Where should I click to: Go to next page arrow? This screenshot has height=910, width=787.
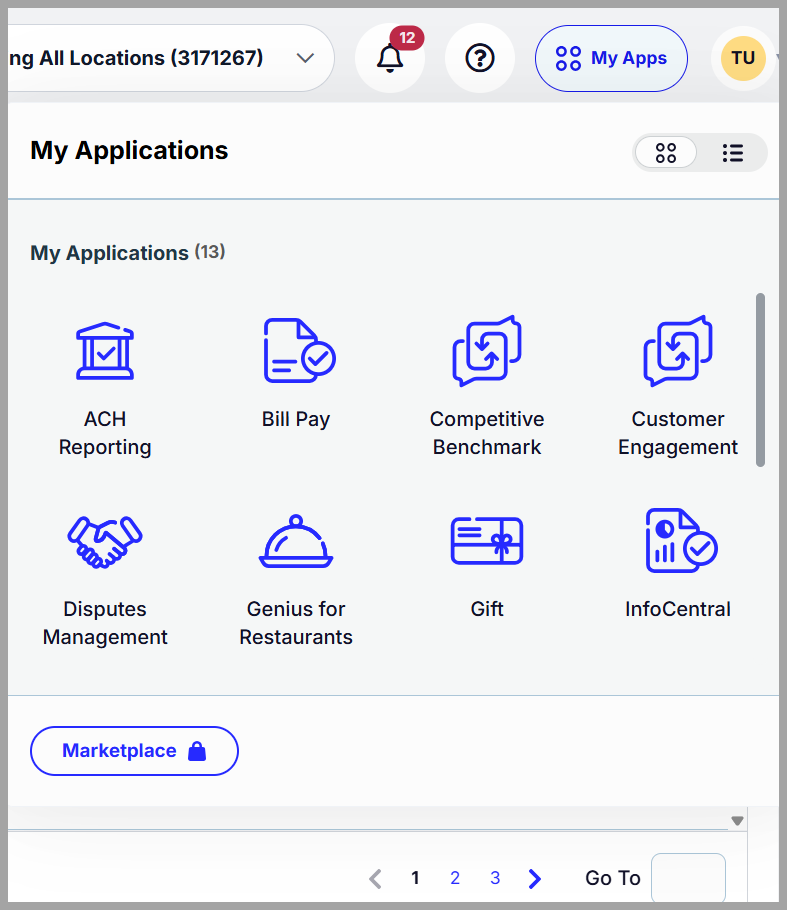pyautogui.click(x=535, y=879)
